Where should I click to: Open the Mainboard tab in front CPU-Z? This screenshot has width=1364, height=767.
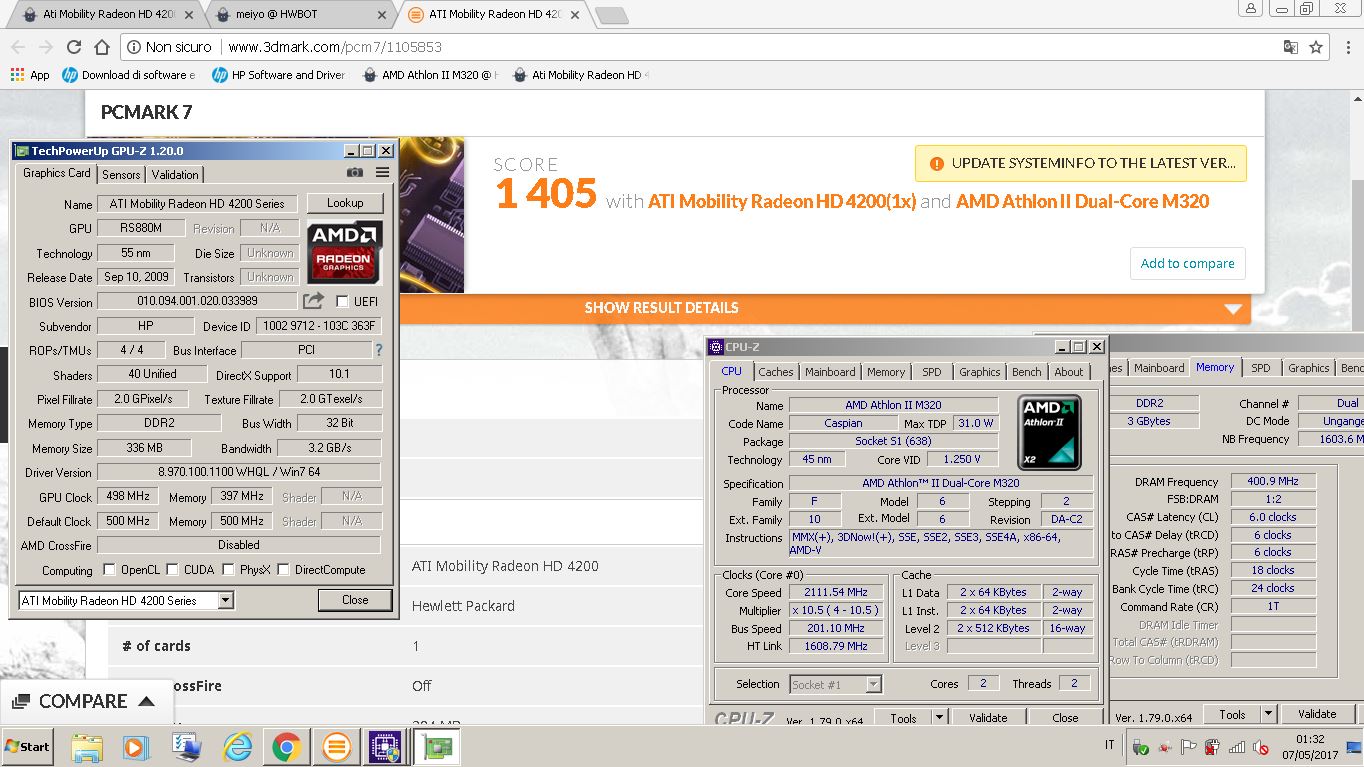pyautogui.click(x=831, y=372)
